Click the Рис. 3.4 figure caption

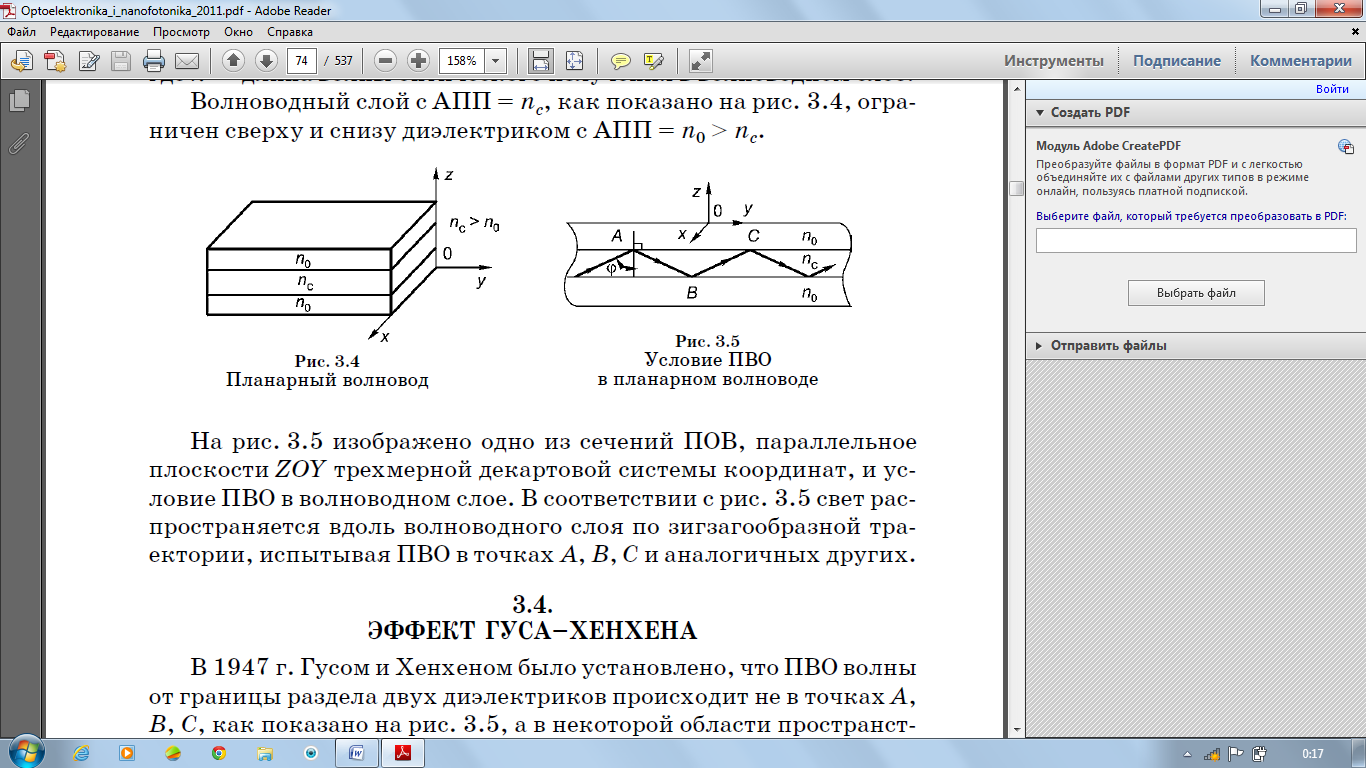(327, 362)
